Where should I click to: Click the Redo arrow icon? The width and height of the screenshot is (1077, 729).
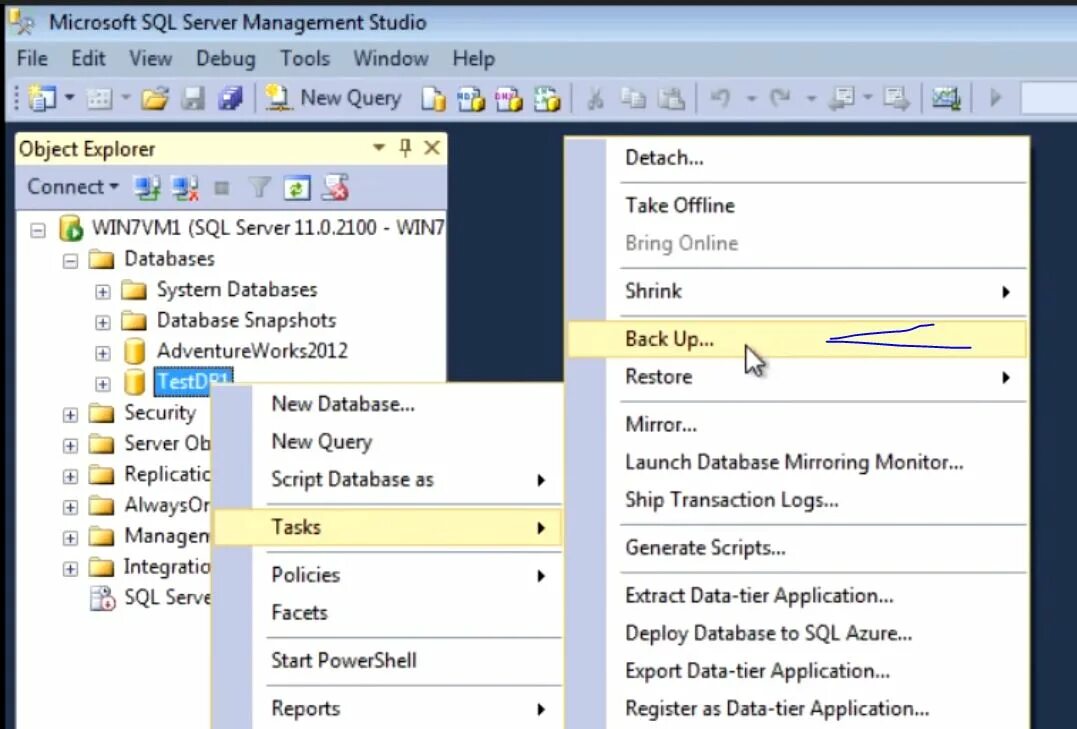(780, 98)
